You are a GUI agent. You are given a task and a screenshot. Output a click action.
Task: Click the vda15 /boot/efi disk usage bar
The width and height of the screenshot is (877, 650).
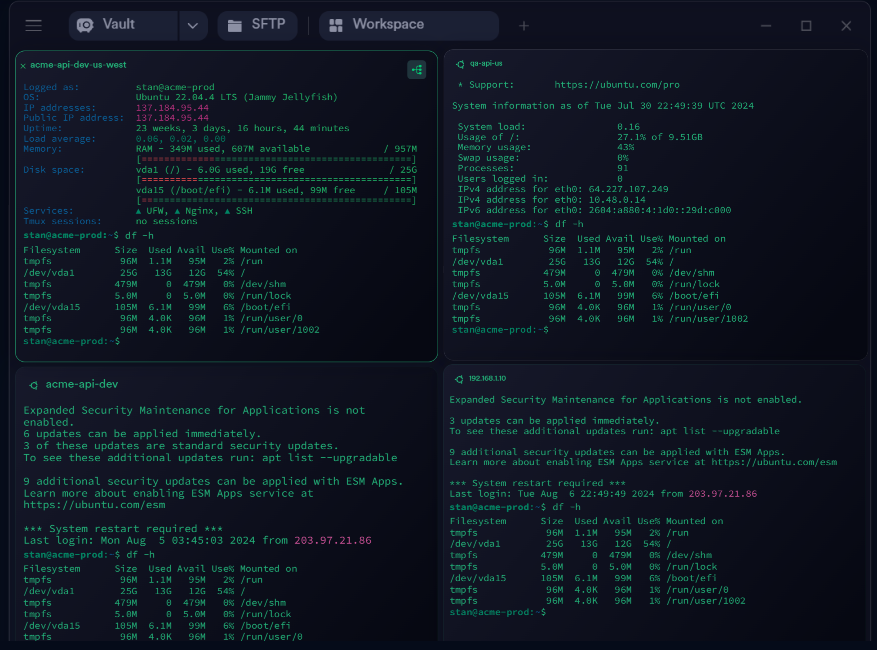276,200
